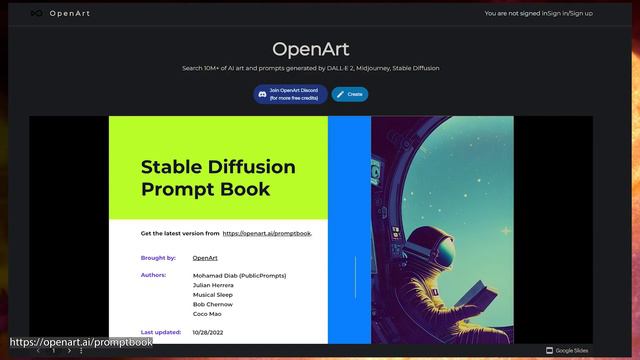The image size is (640, 360).
Task: Click author name Coco Mao
Action: tap(207, 314)
